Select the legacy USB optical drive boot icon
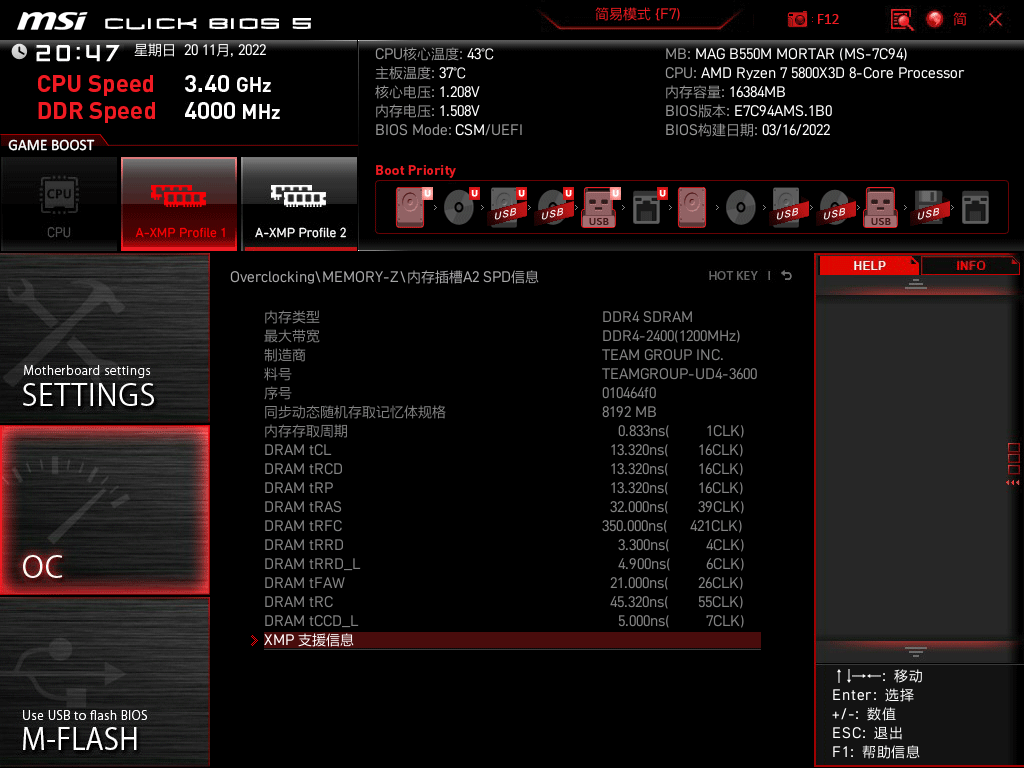 click(x=835, y=207)
